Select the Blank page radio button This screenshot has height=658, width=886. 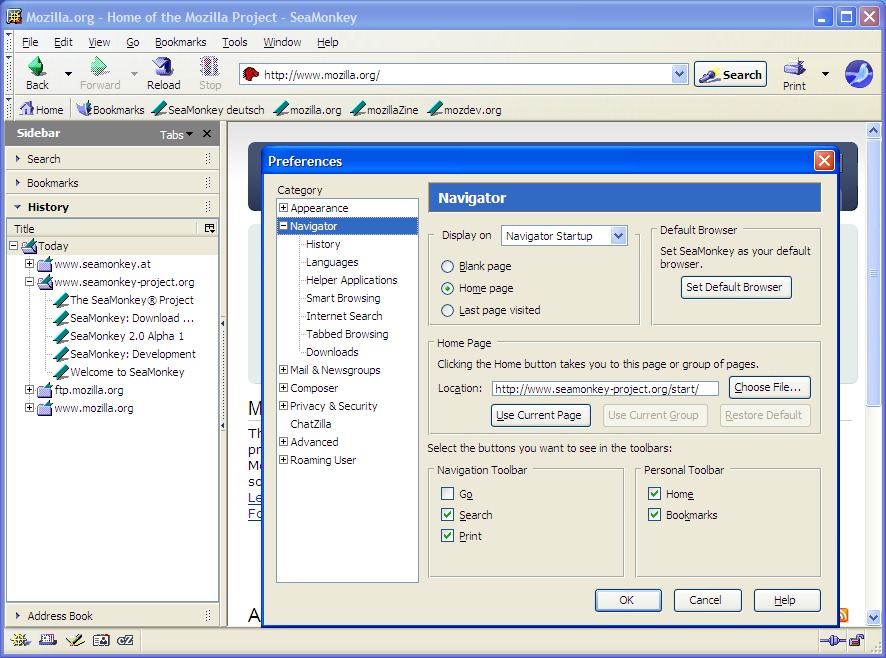(x=448, y=267)
